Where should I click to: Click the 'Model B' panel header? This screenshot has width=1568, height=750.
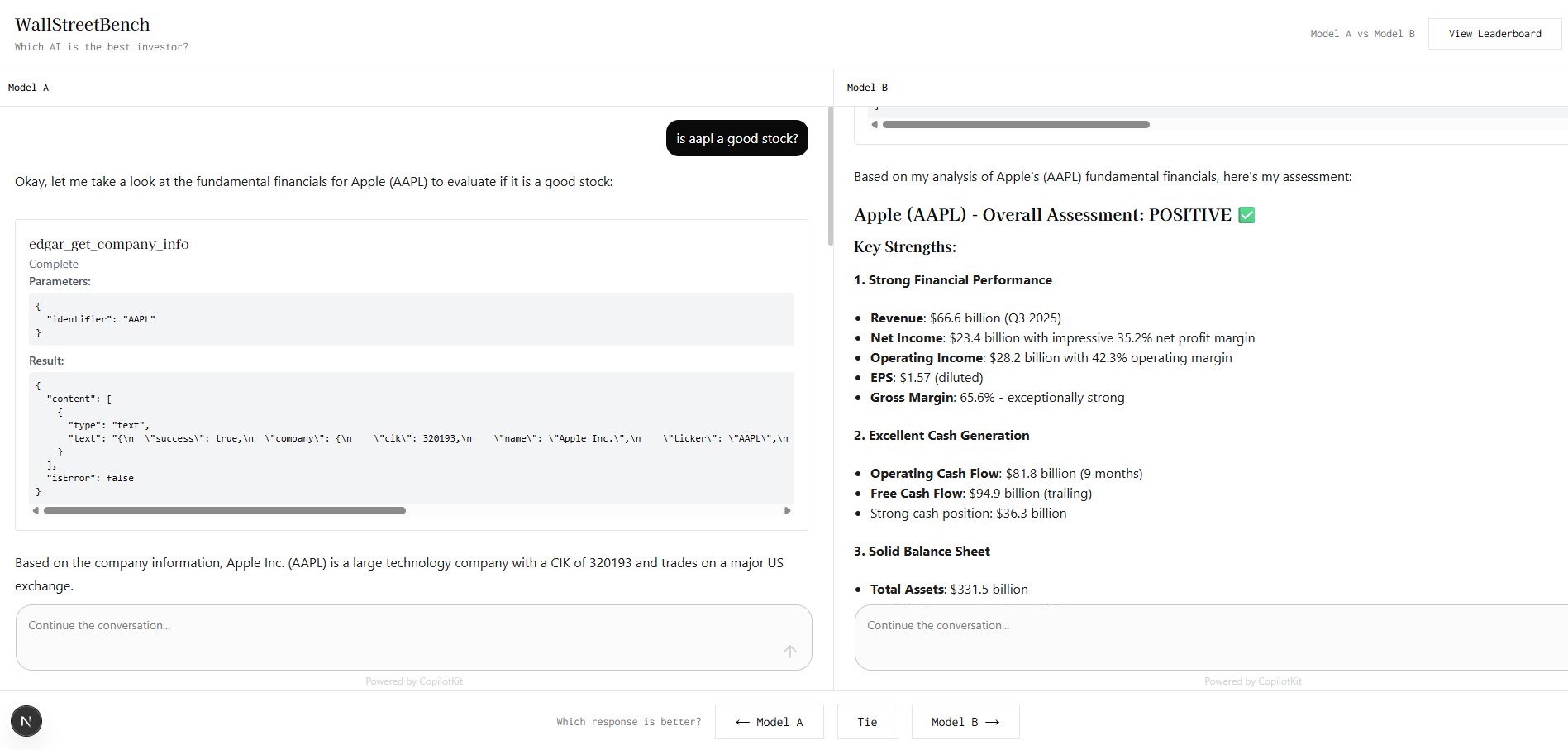(867, 88)
